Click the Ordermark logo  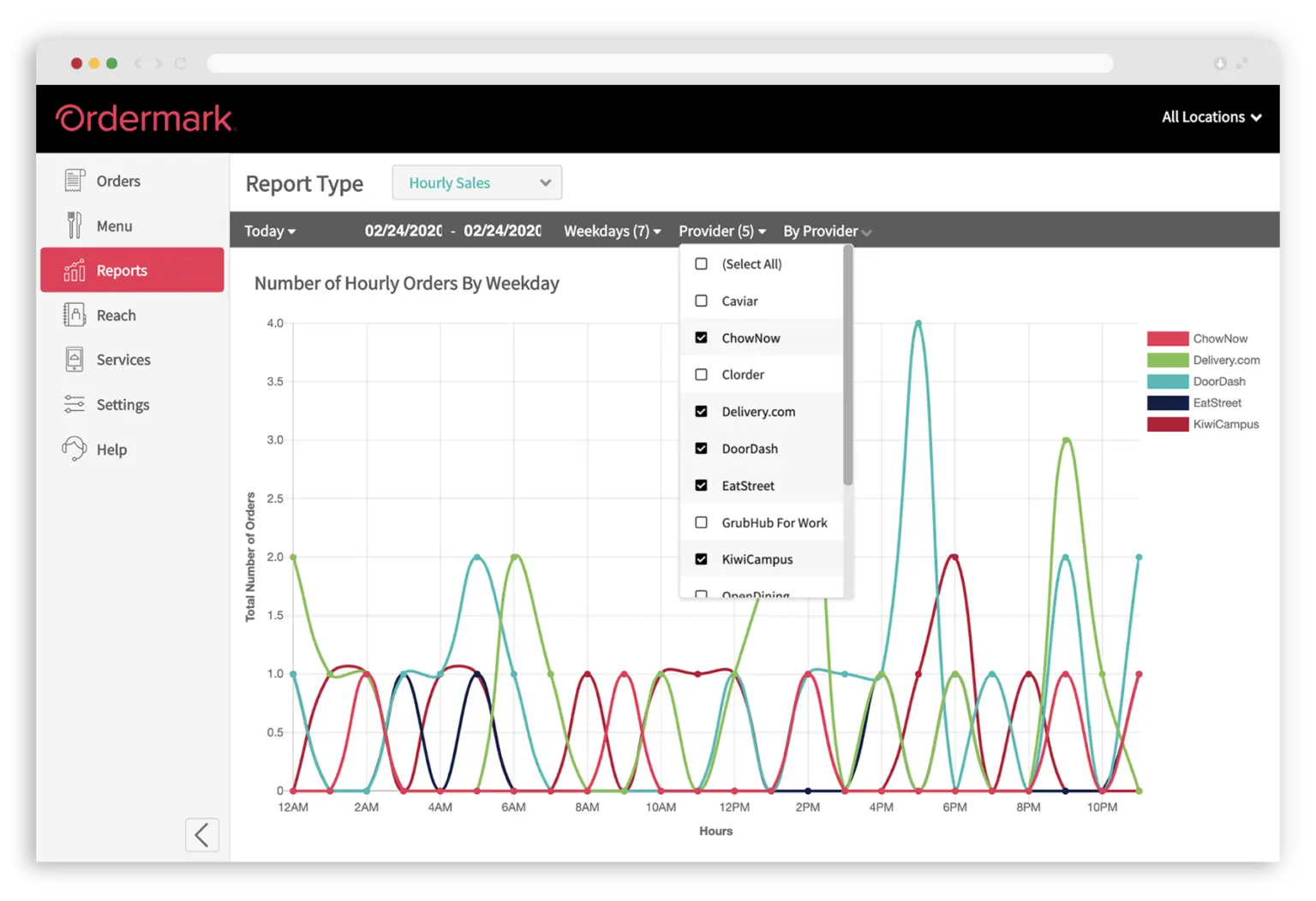pos(144,118)
